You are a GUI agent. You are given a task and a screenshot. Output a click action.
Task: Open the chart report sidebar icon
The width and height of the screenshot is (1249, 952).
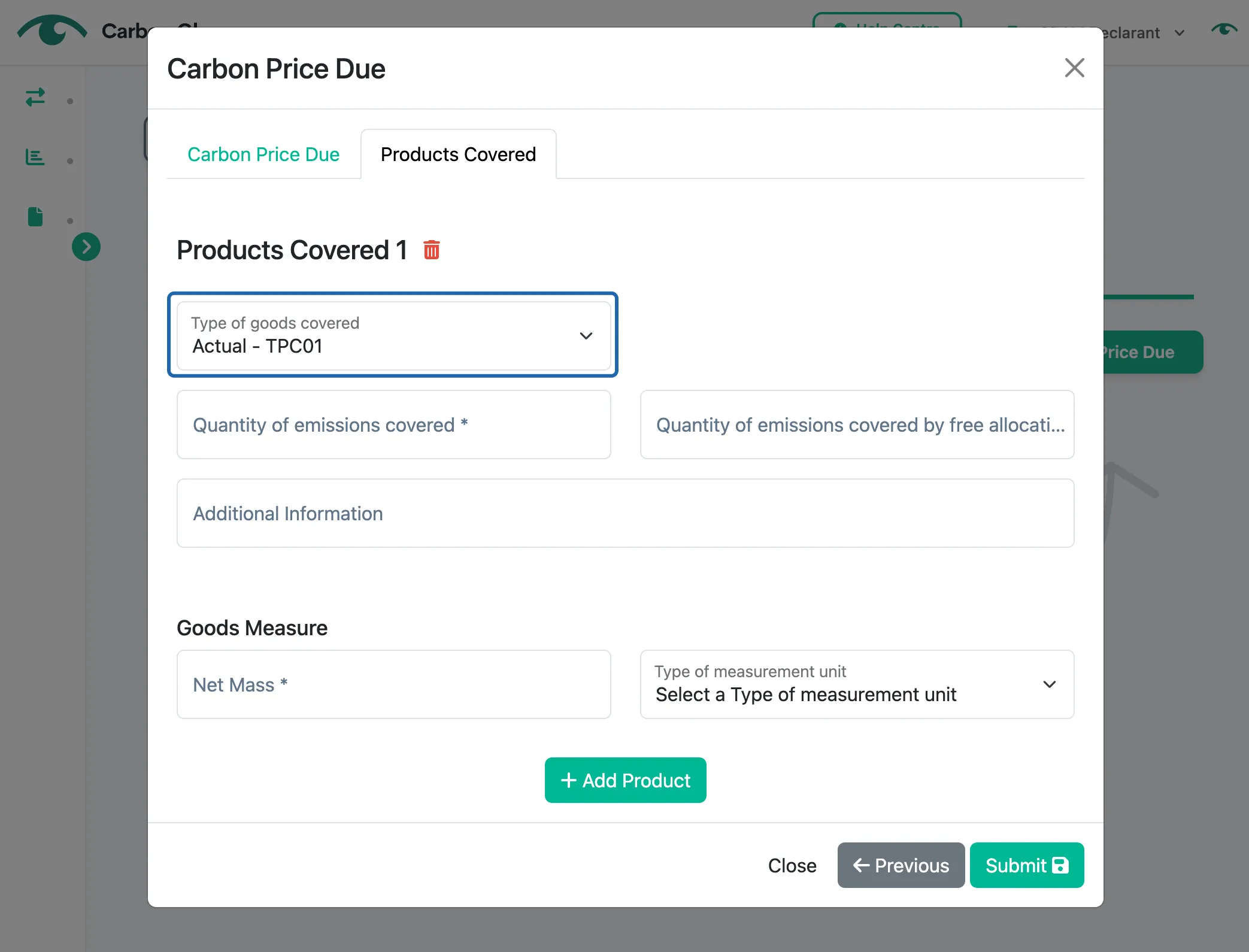35,157
